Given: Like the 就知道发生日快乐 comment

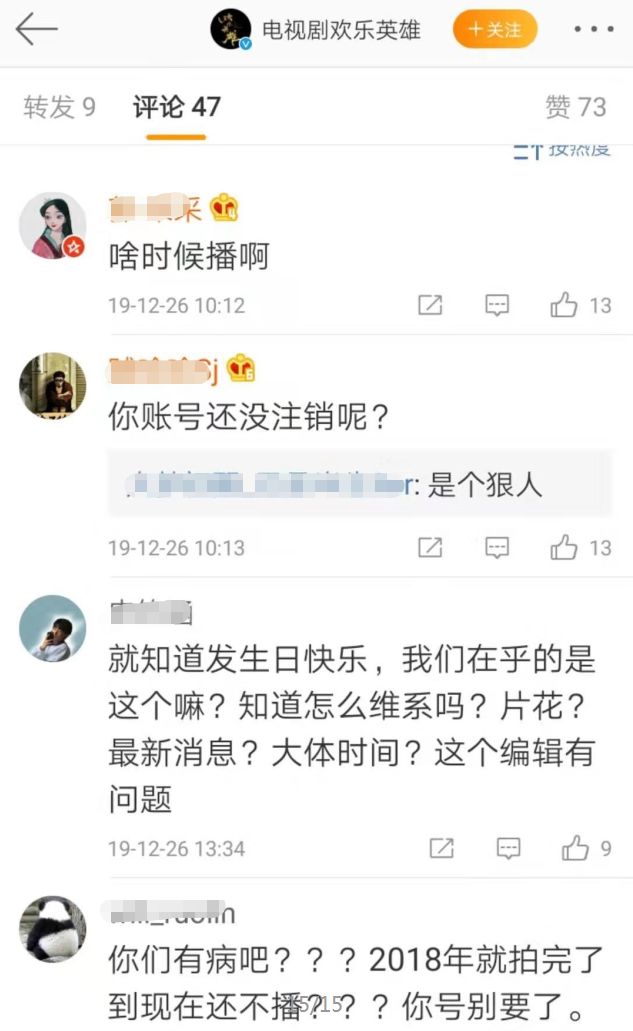Looking at the screenshot, I should 576,849.
